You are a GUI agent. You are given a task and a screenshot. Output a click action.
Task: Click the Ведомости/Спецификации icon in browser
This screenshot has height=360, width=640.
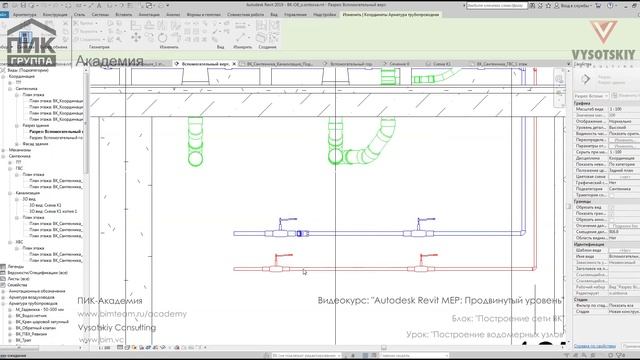(x=3, y=273)
